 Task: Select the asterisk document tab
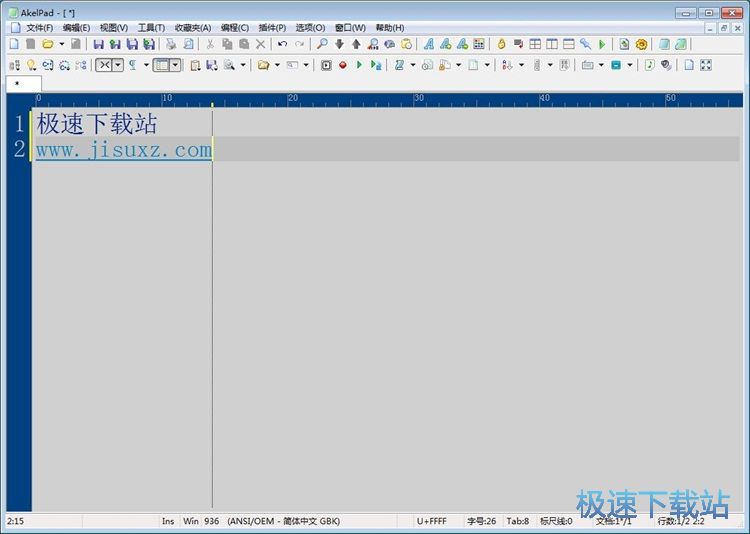pyautogui.click(x=17, y=84)
